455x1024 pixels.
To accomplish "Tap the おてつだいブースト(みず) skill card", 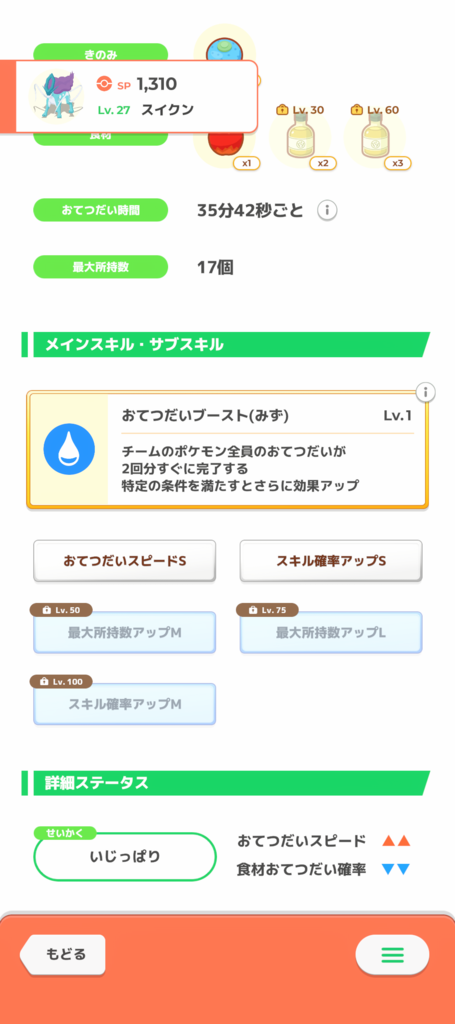I will pos(227,449).
